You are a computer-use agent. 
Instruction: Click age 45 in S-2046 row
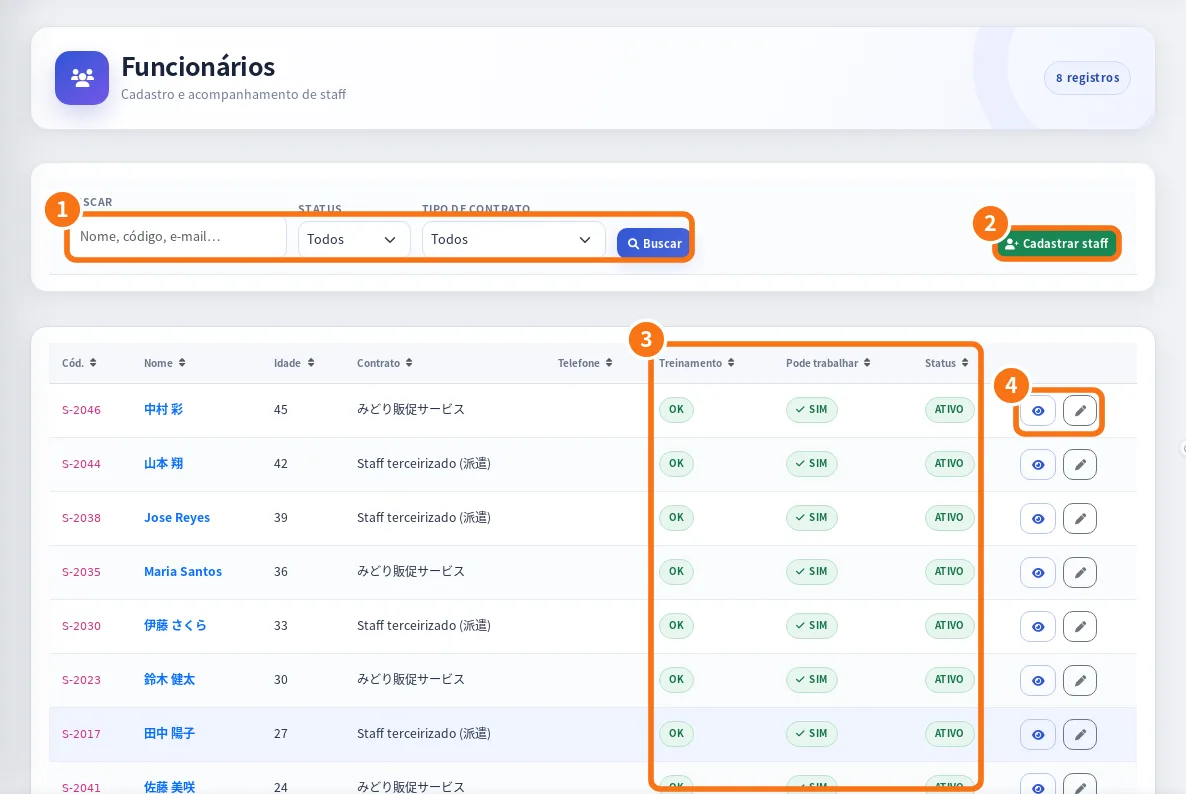click(281, 409)
